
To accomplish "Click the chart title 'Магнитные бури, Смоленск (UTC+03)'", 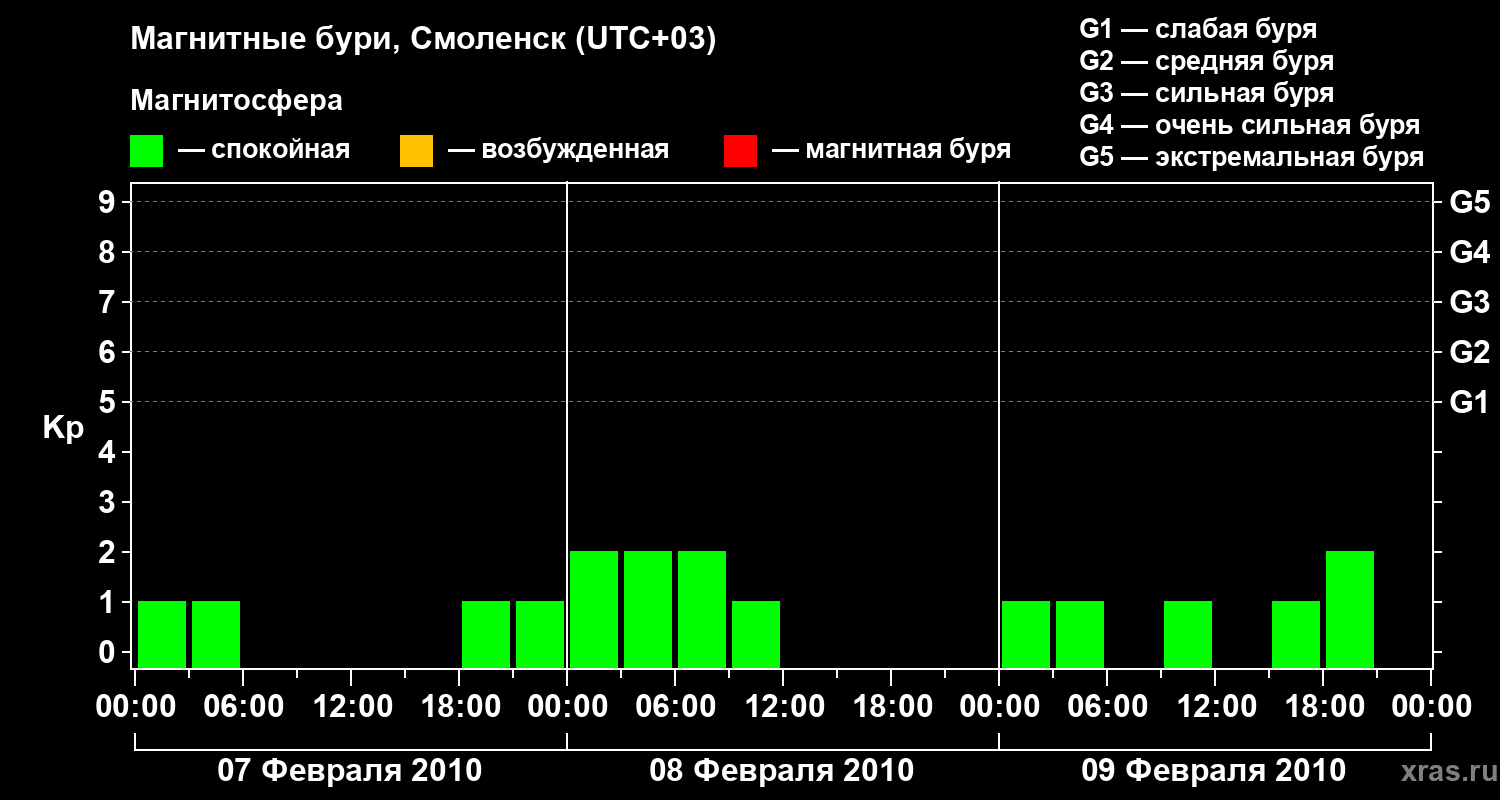I will point(424,41).
